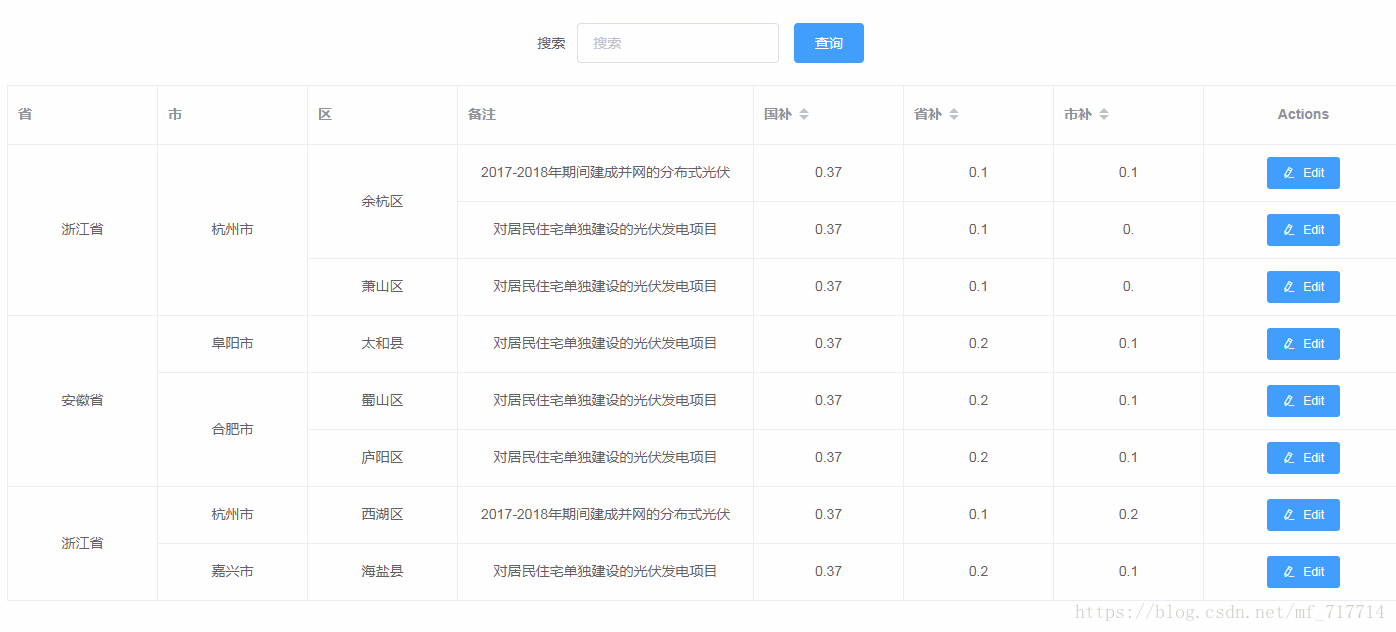Click the pencil icon on 太和县 Edit button
1396x632 pixels.
click(x=1289, y=343)
